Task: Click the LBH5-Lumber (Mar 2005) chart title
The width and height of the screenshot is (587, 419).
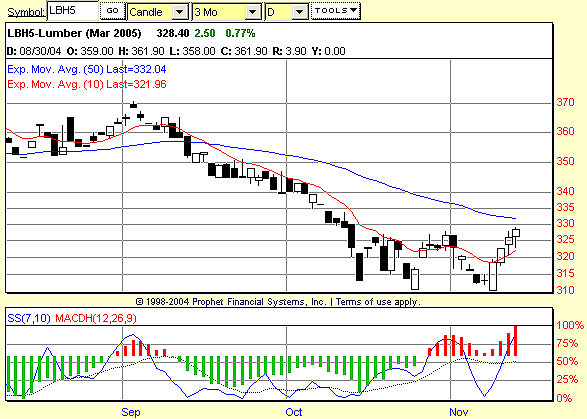Action: [74, 33]
